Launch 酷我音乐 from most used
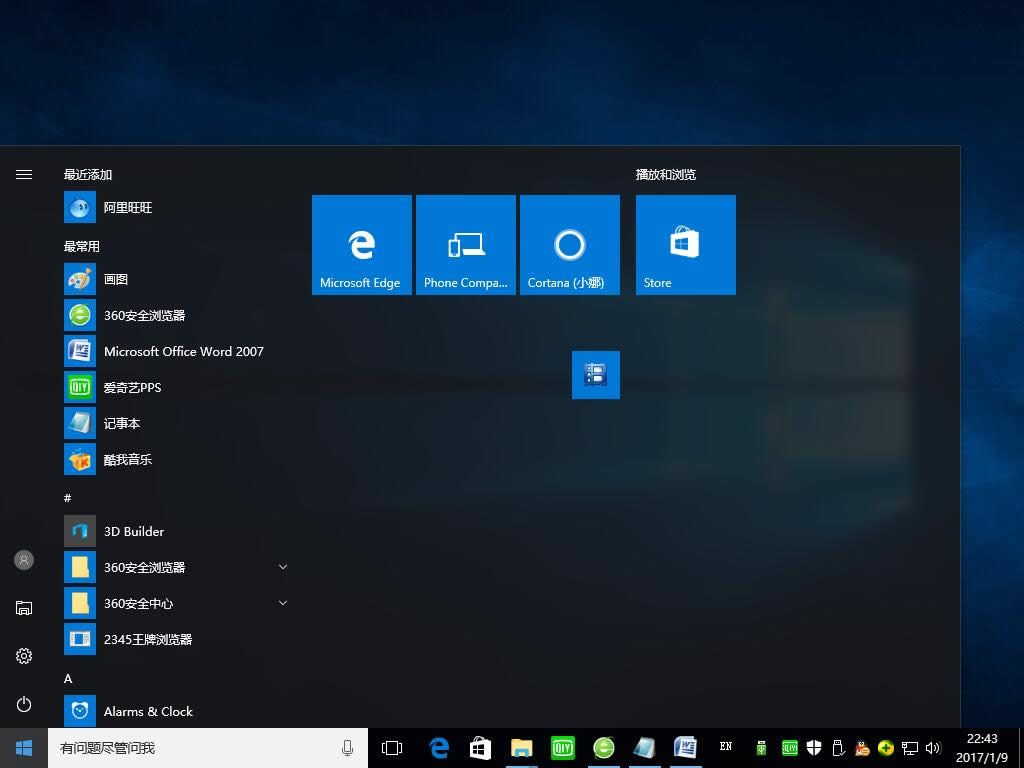Viewport: 1024px width, 768px height. pyautogui.click(x=128, y=459)
